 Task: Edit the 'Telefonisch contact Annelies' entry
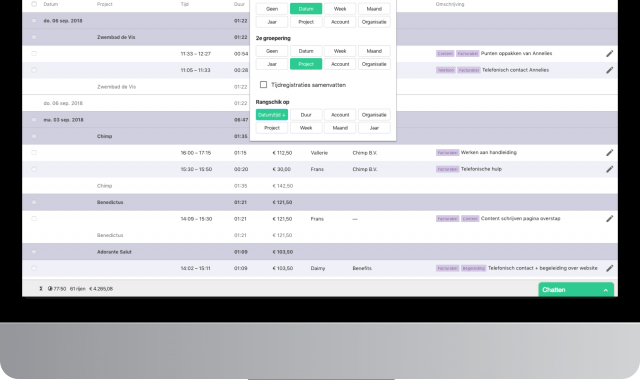point(609,70)
